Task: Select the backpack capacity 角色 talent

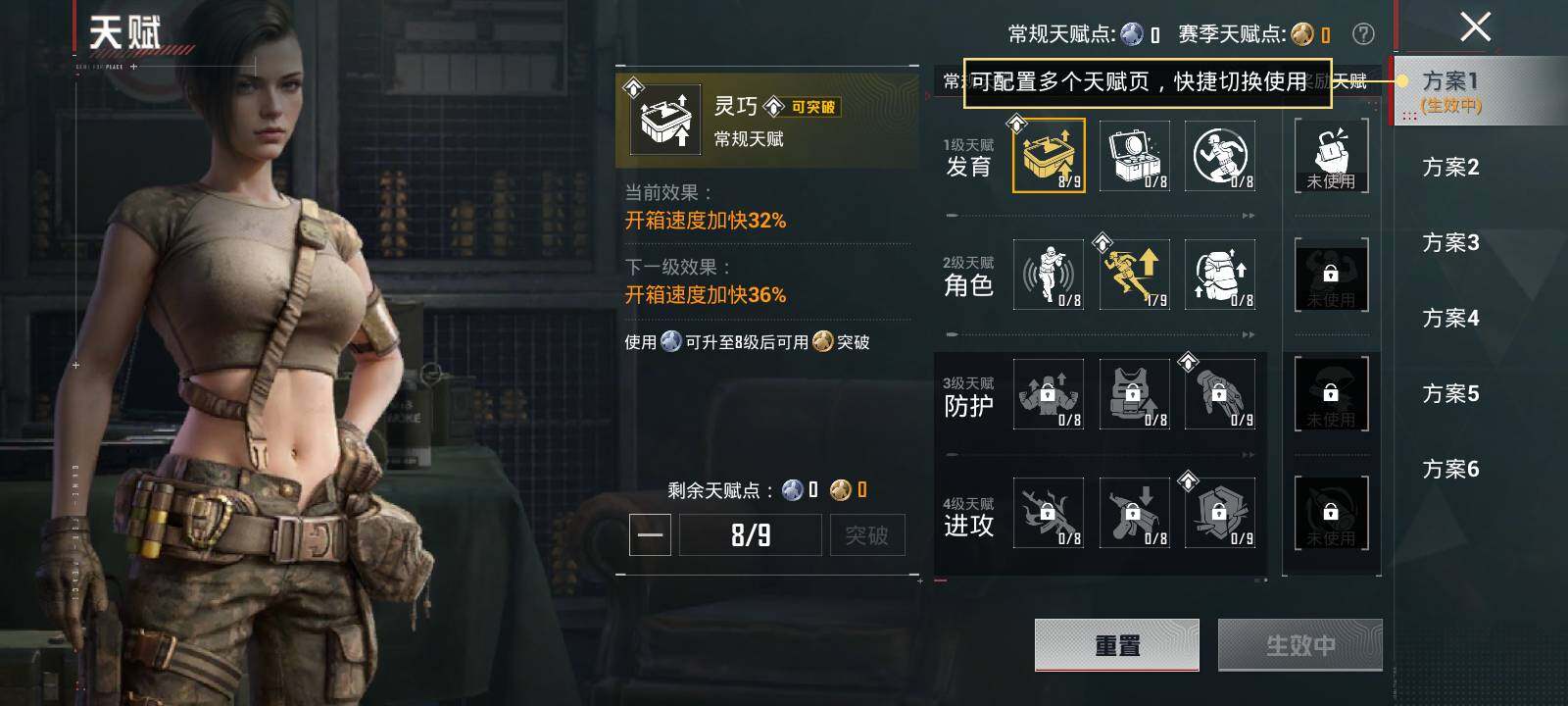Action: [1220, 275]
